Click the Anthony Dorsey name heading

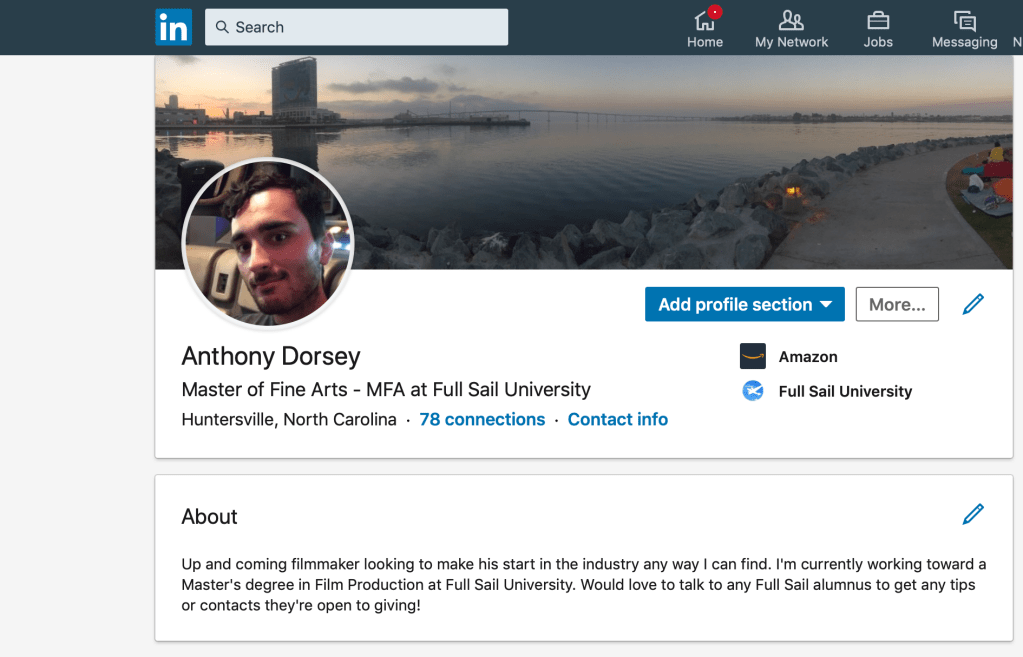point(271,356)
